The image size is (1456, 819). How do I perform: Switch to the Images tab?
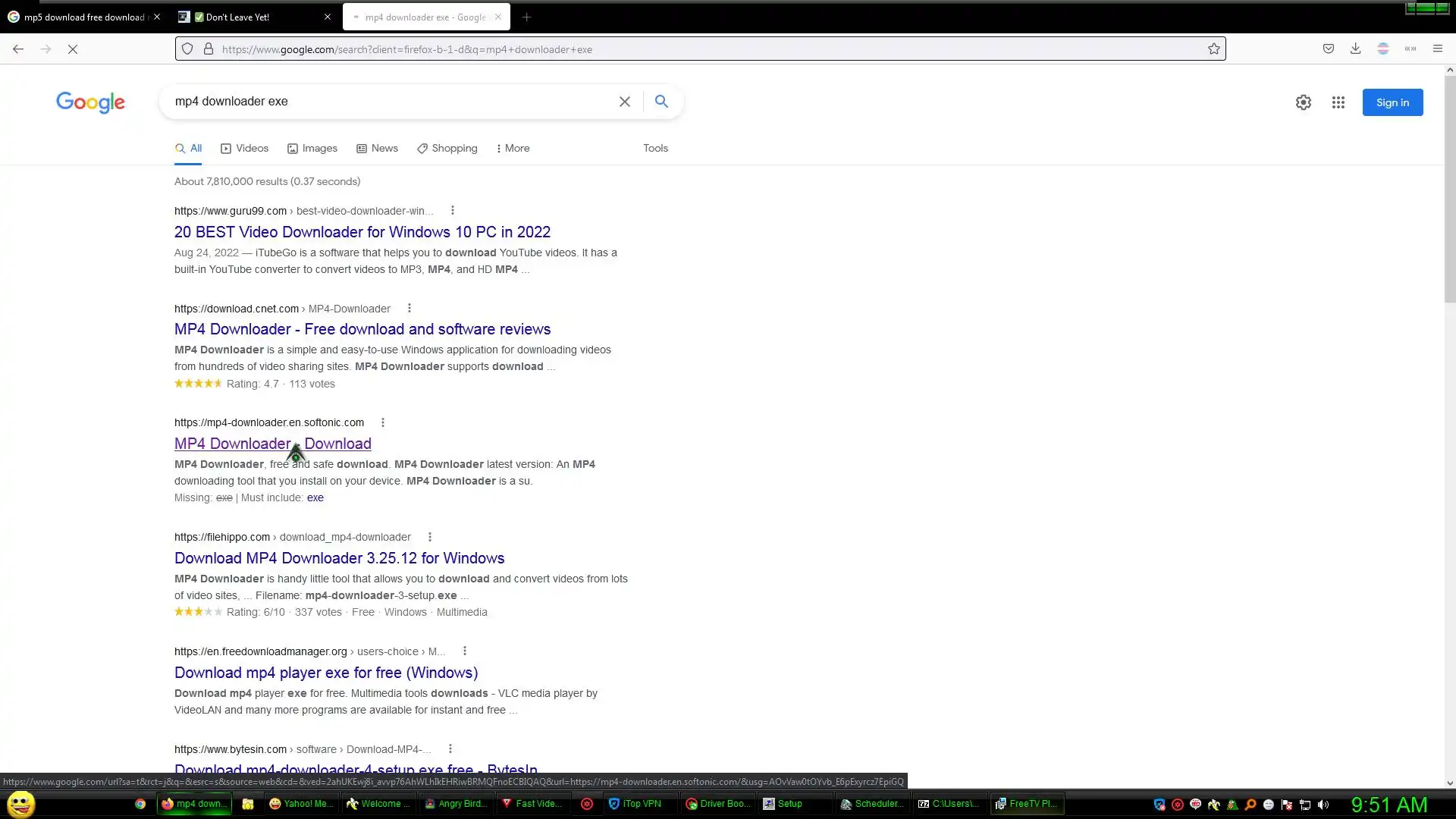point(312,149)
